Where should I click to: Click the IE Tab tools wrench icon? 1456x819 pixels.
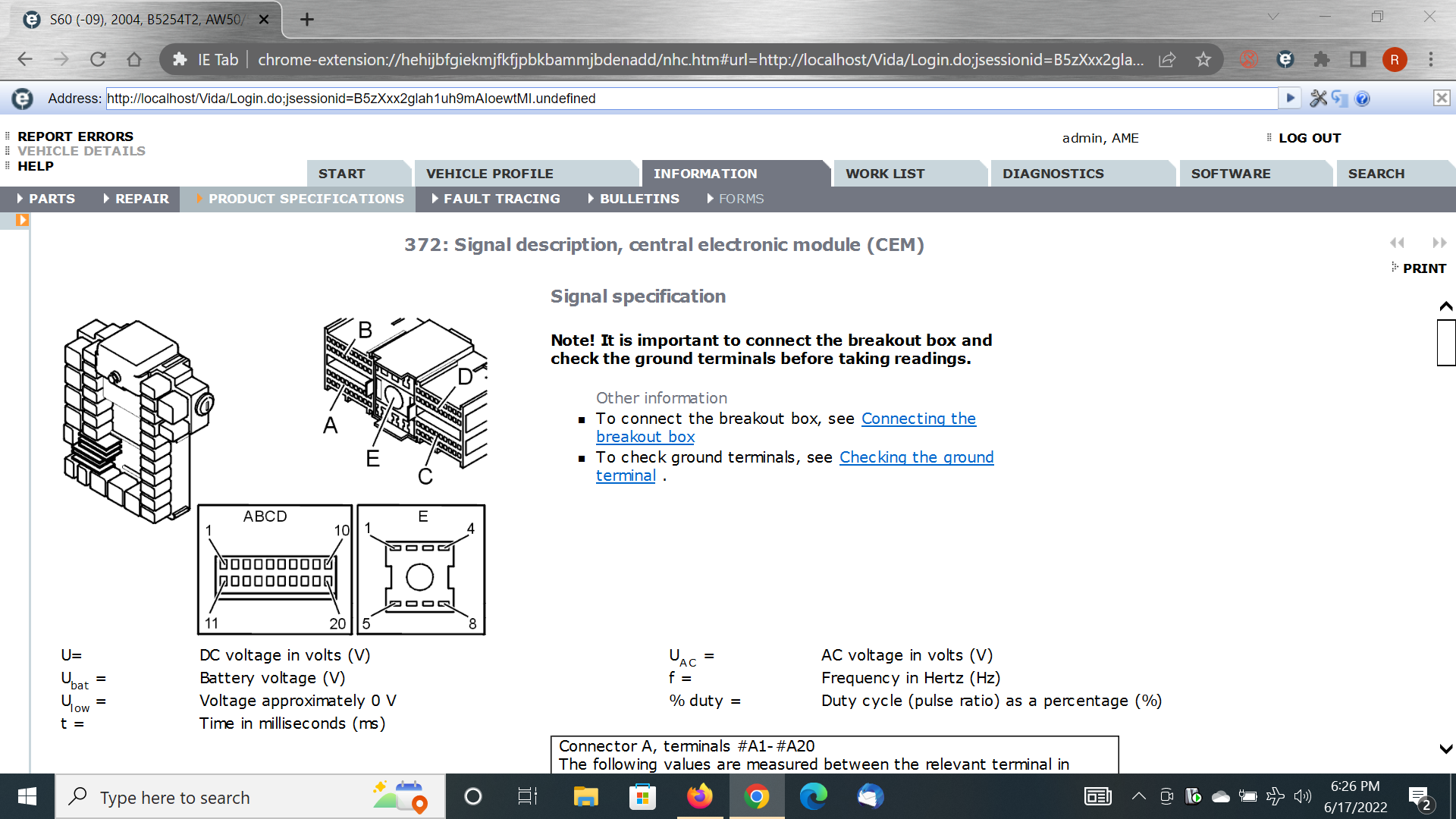tap(1319, 99)
